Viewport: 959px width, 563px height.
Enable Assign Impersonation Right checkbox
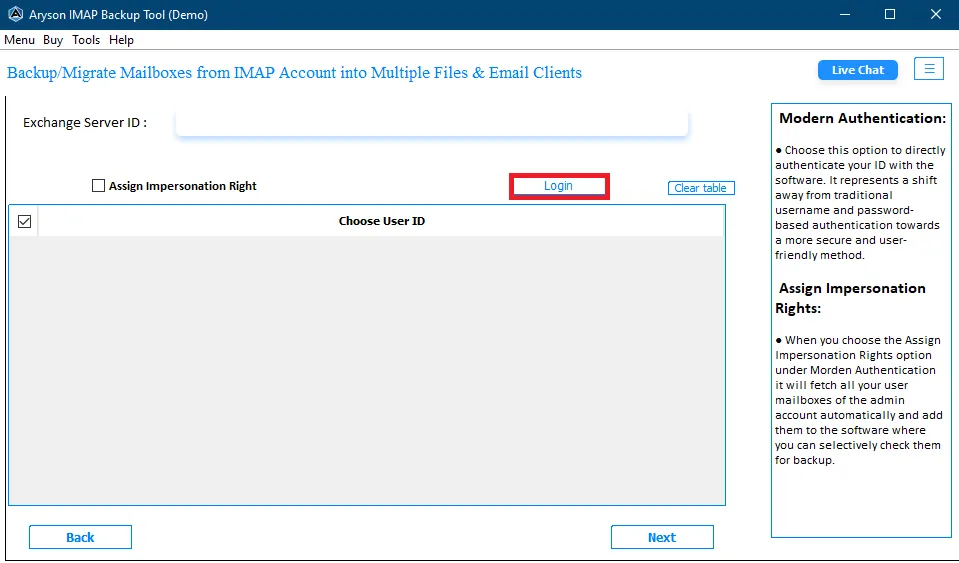pos(98,185)
